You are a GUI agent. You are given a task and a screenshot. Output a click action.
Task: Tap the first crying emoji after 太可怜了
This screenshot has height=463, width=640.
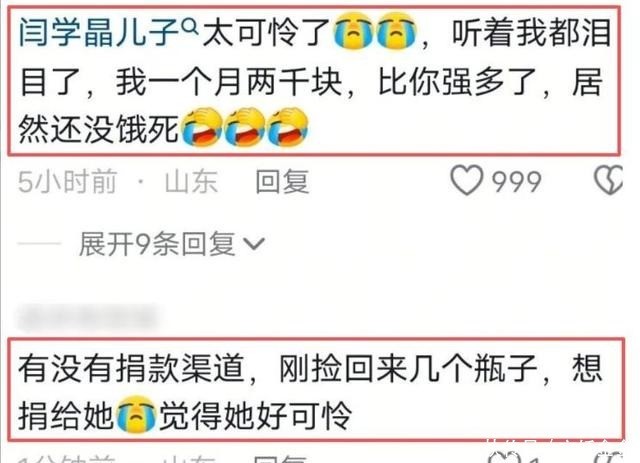353,31
